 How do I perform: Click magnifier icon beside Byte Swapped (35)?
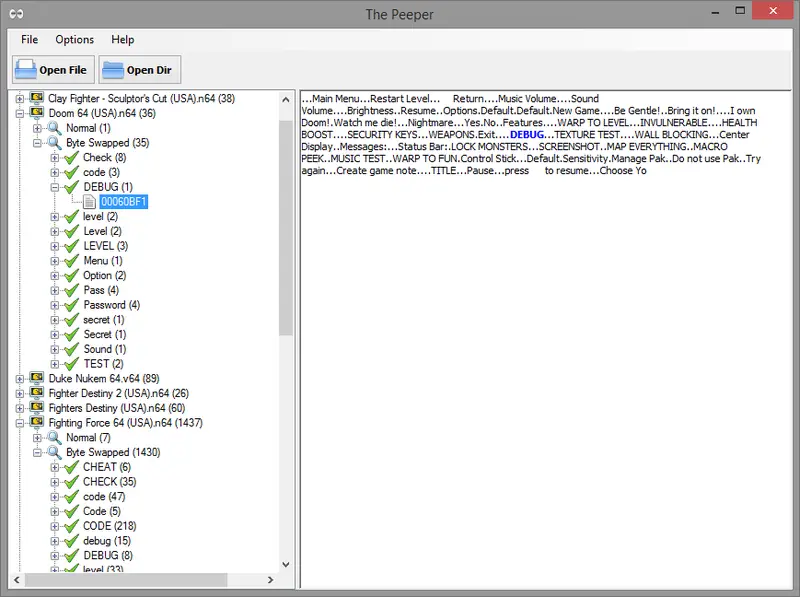pos(55,142)
